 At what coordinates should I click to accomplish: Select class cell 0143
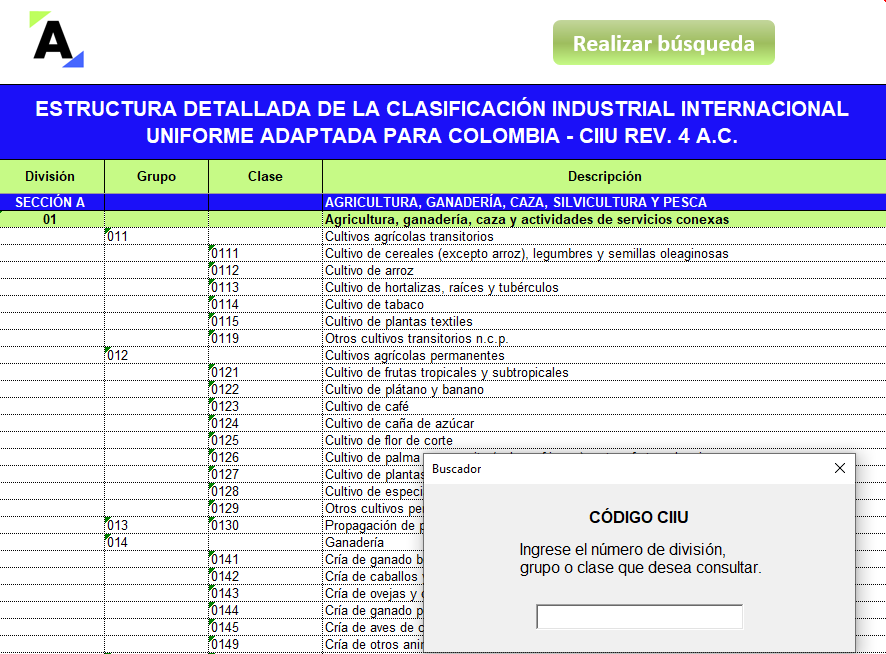click(x=266, y=593)
